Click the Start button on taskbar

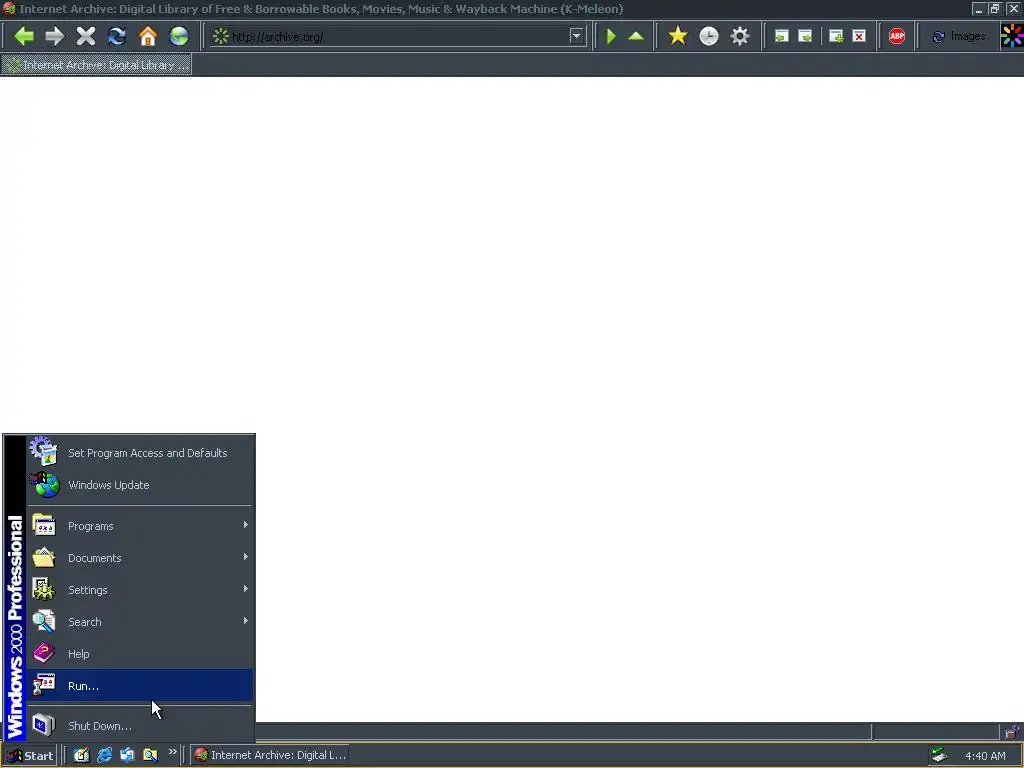coord(29,756)
